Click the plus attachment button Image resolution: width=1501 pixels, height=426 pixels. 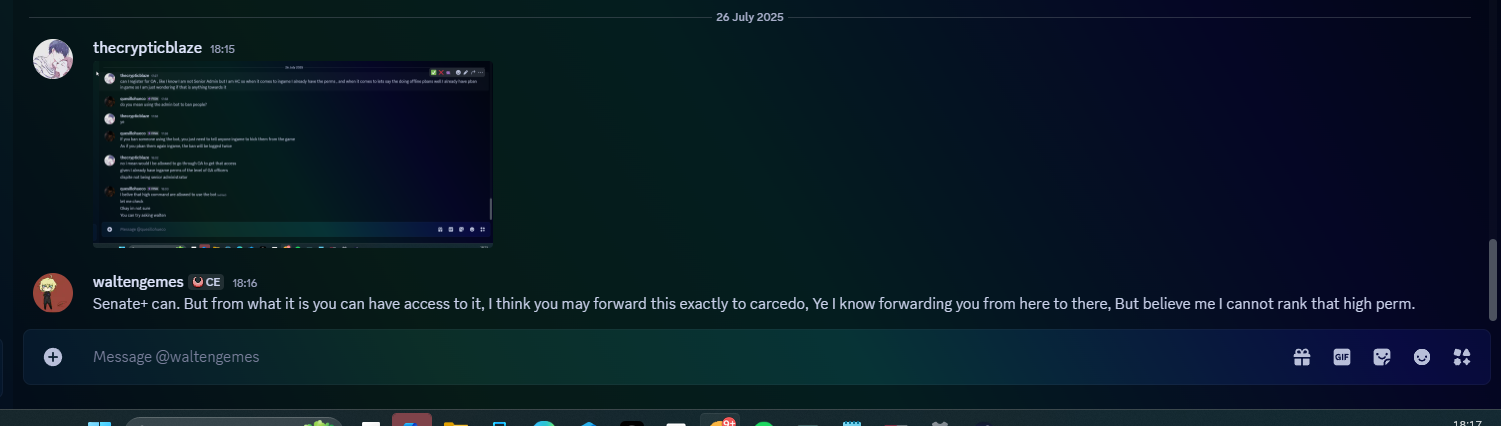point(53,357)
